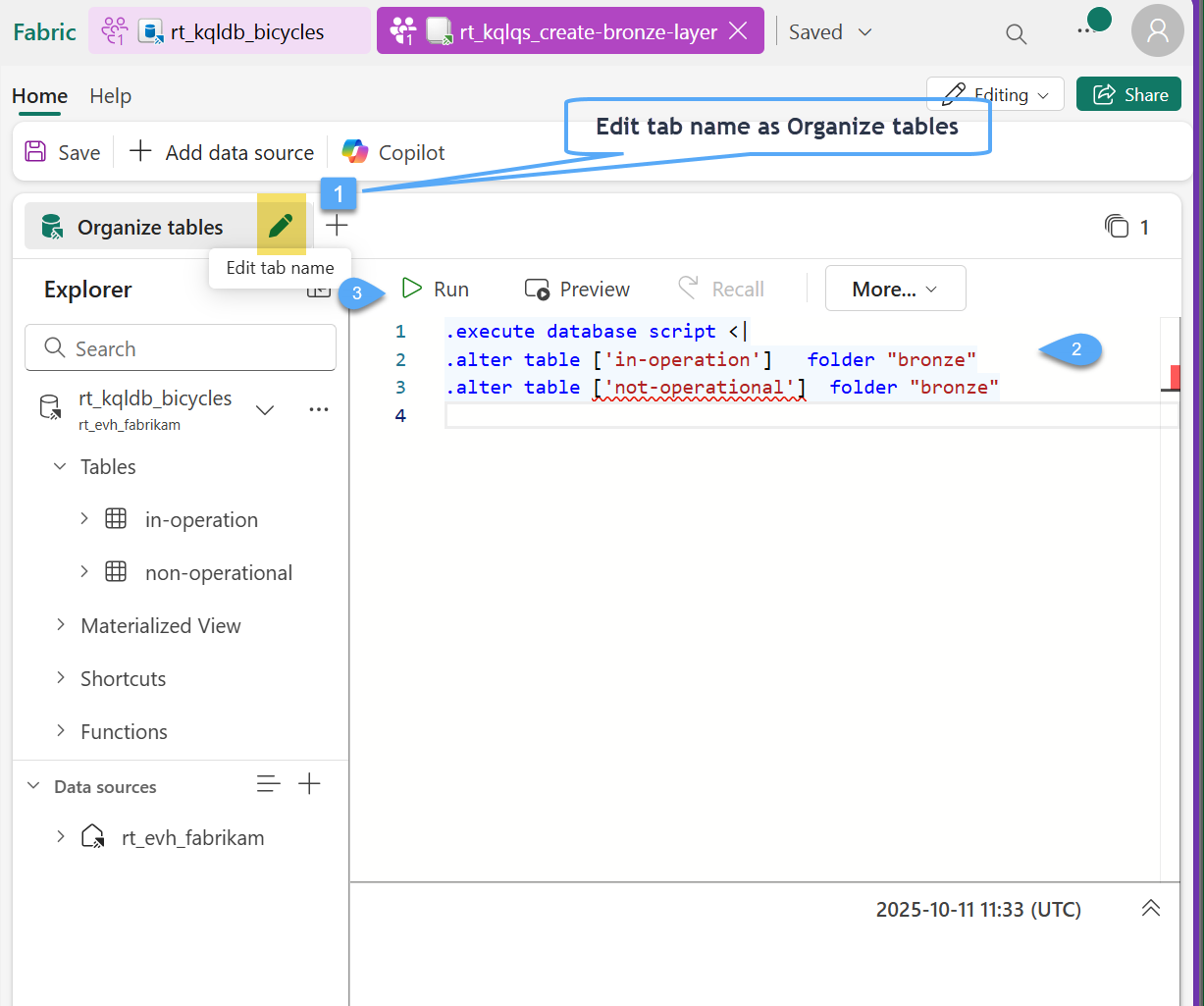Collapse the Tables tree section
1204x1006 pixels.
click(61, 467)
